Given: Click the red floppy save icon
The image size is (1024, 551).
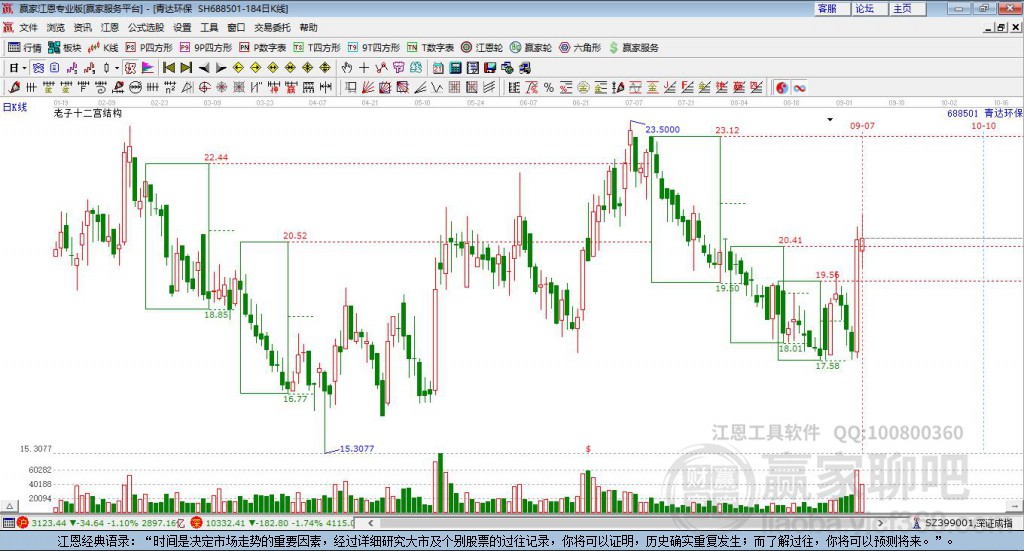Looking at the screenshot, I should tap(490, 68).
